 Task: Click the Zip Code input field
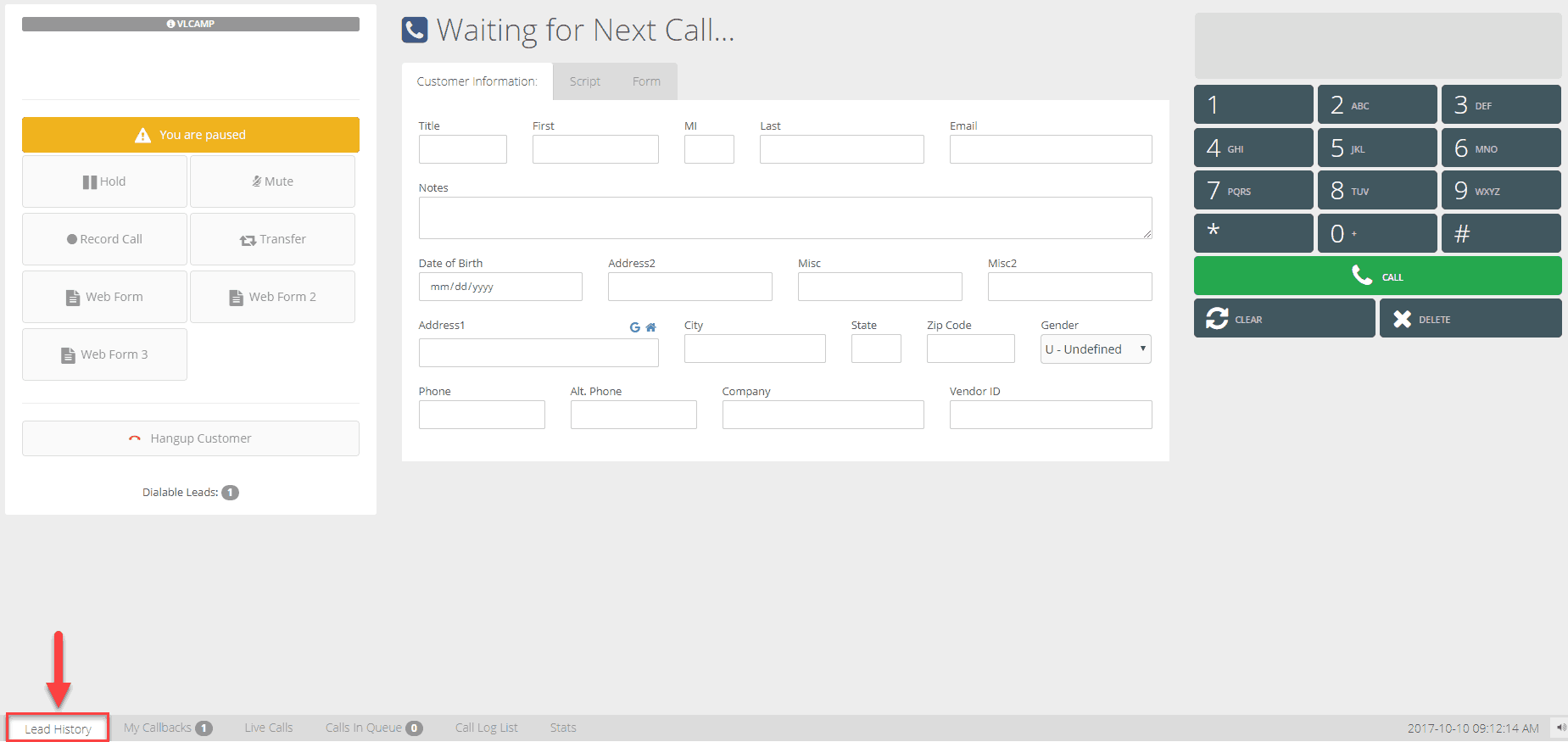[x=971, y=349]
